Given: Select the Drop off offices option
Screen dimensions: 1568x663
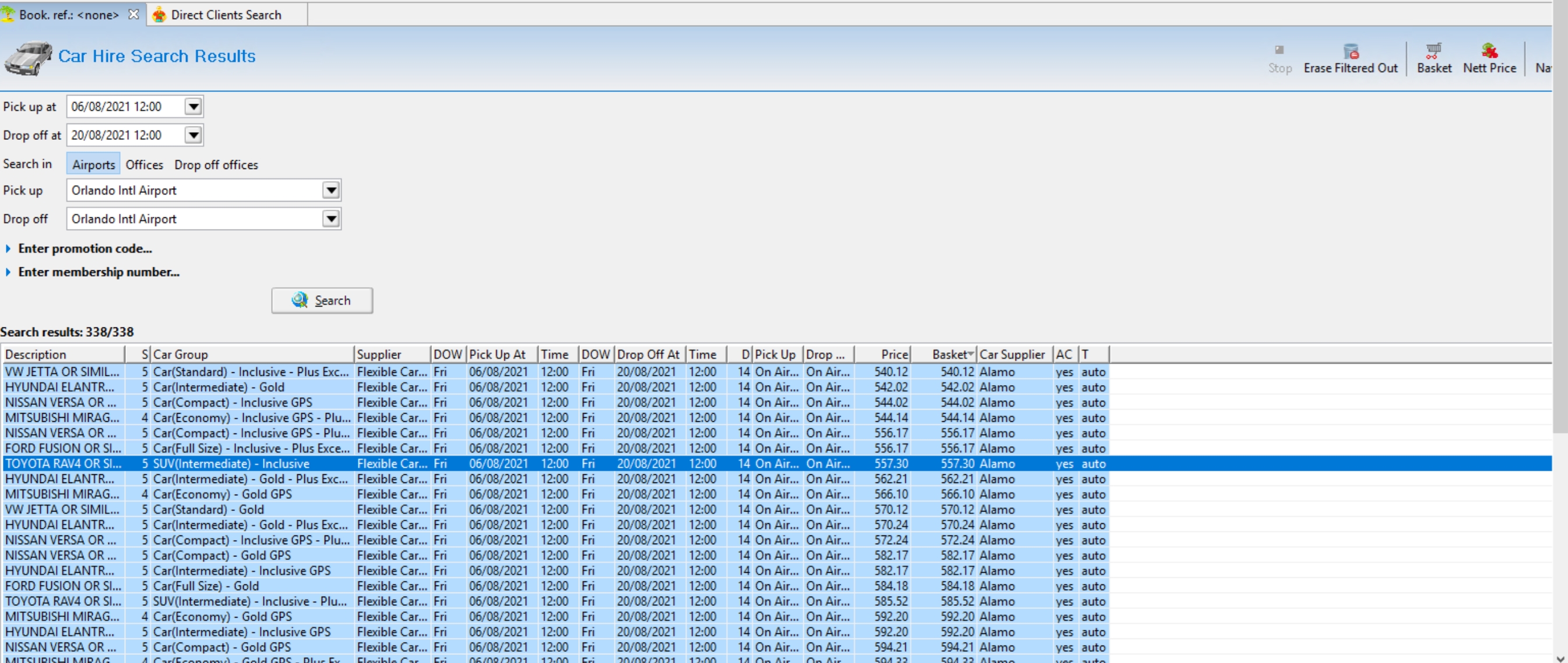Looking at the screenshot, I should (216, 165).
